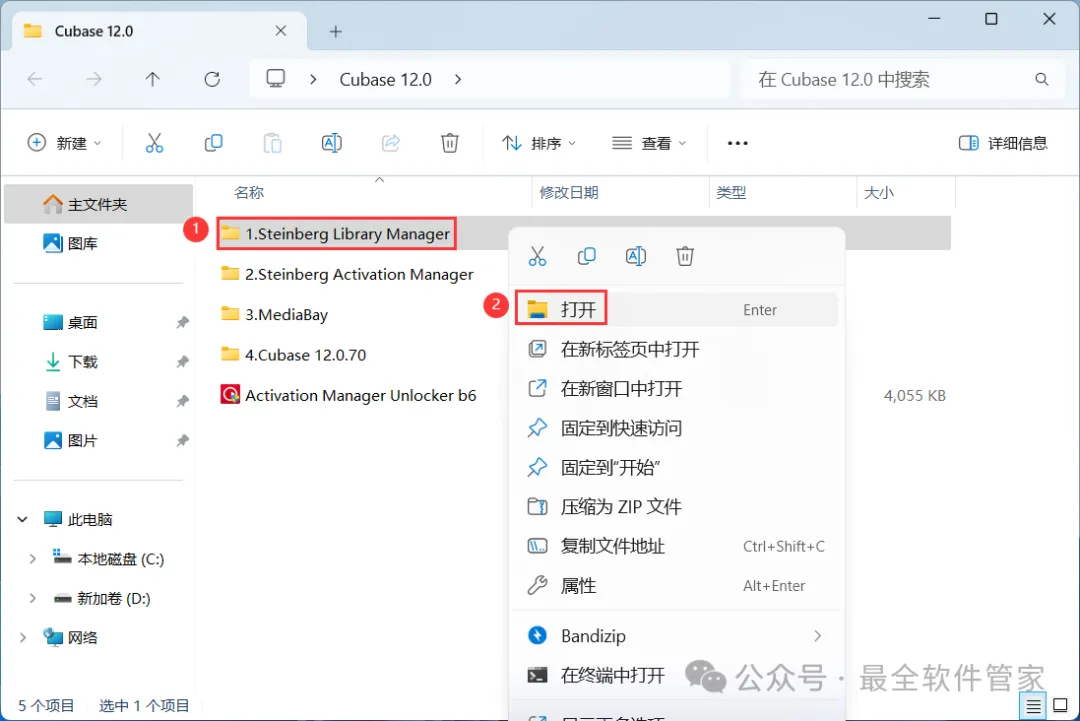Switch to large thumbnails view icon in status bar
The image size is (1080, 721).
(x=1061, y=706)
